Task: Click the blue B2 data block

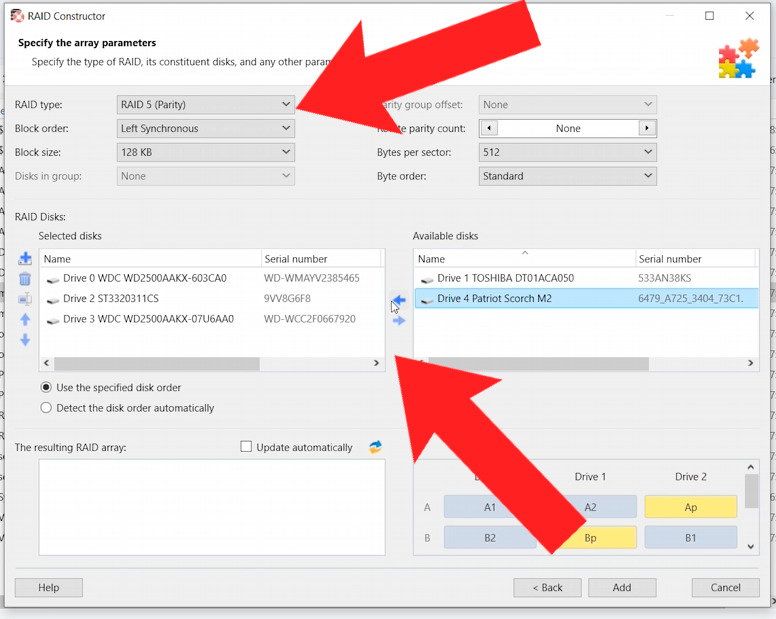Action: 490,538
